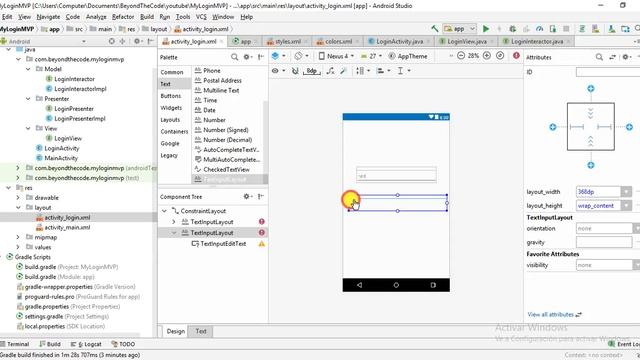Click error icon beside first TextInputLayout
640x360 pixels.
pyautogui.click(x=262, y=222)
